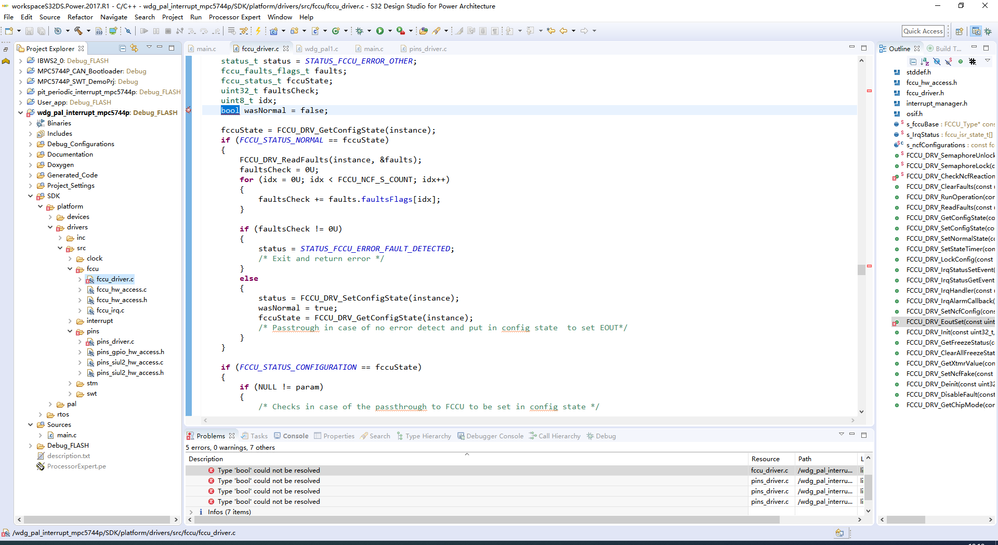Click the editor vertical scrollbar thumb
998x545 pixels.
[861, 269]
